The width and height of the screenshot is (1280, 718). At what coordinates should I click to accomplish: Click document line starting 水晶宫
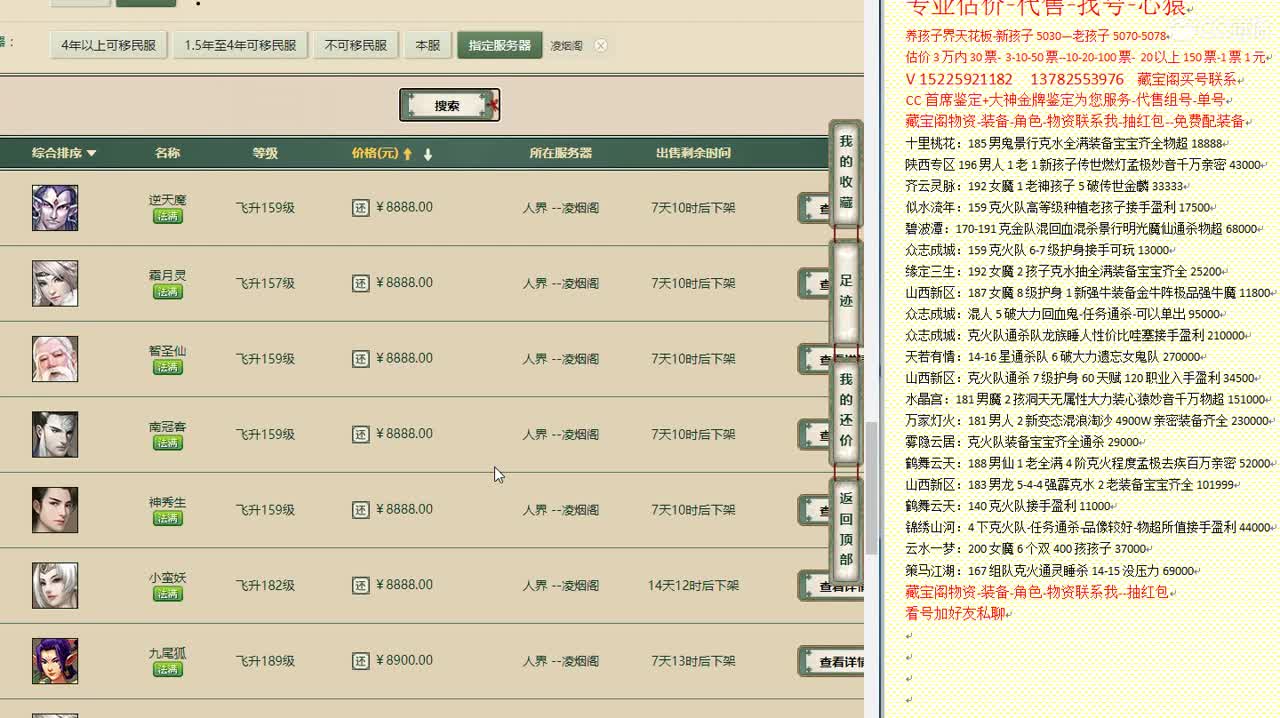(x=1089, y=399)
